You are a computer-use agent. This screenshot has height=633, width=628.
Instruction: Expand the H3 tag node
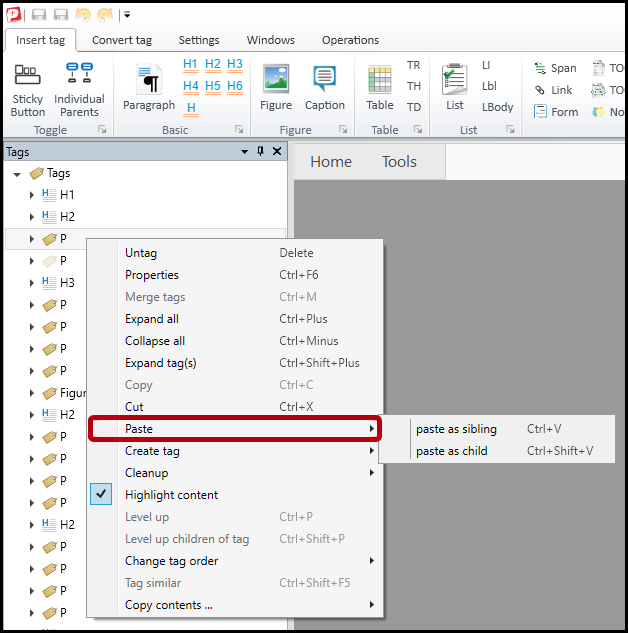[x=31, y=283]
